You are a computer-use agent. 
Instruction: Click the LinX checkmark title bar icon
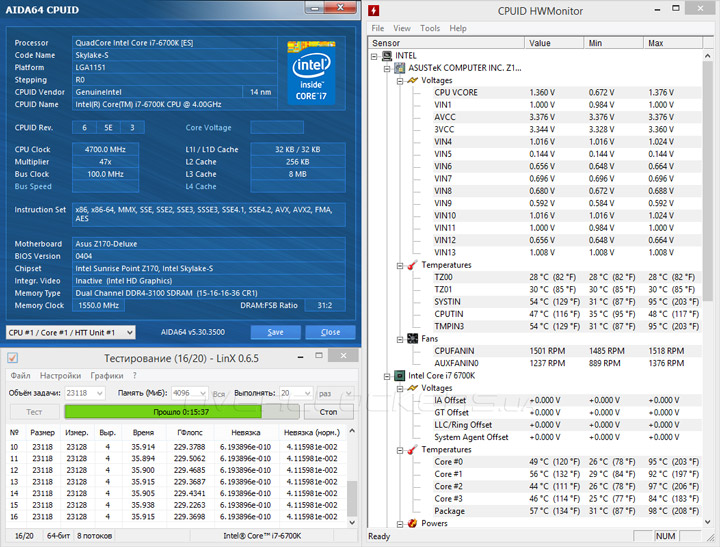11,357
